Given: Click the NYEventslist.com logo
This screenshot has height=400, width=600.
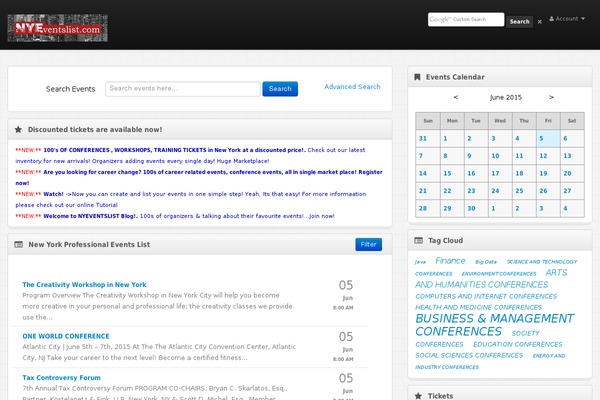Looking at the screenshot, I should point(57,28).
